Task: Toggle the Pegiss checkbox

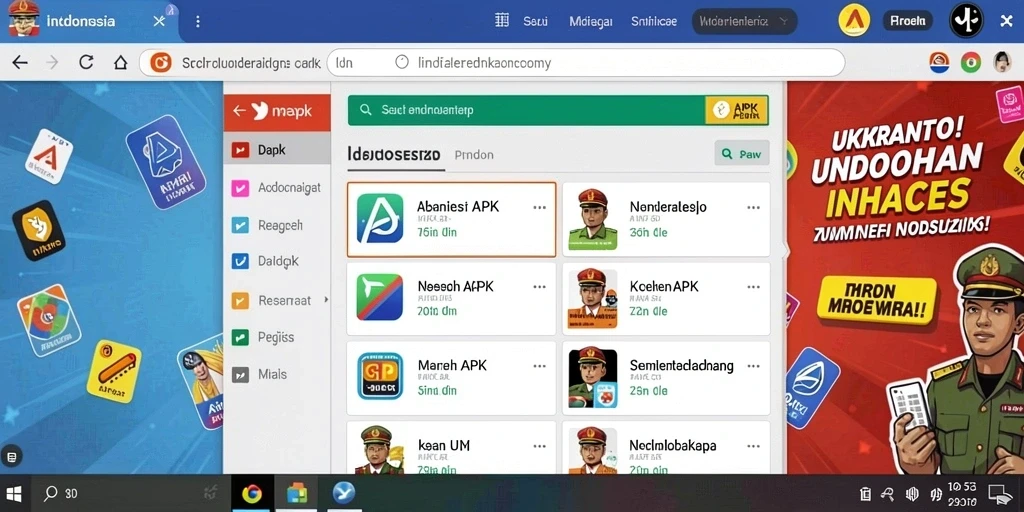Action: (240, 337)
